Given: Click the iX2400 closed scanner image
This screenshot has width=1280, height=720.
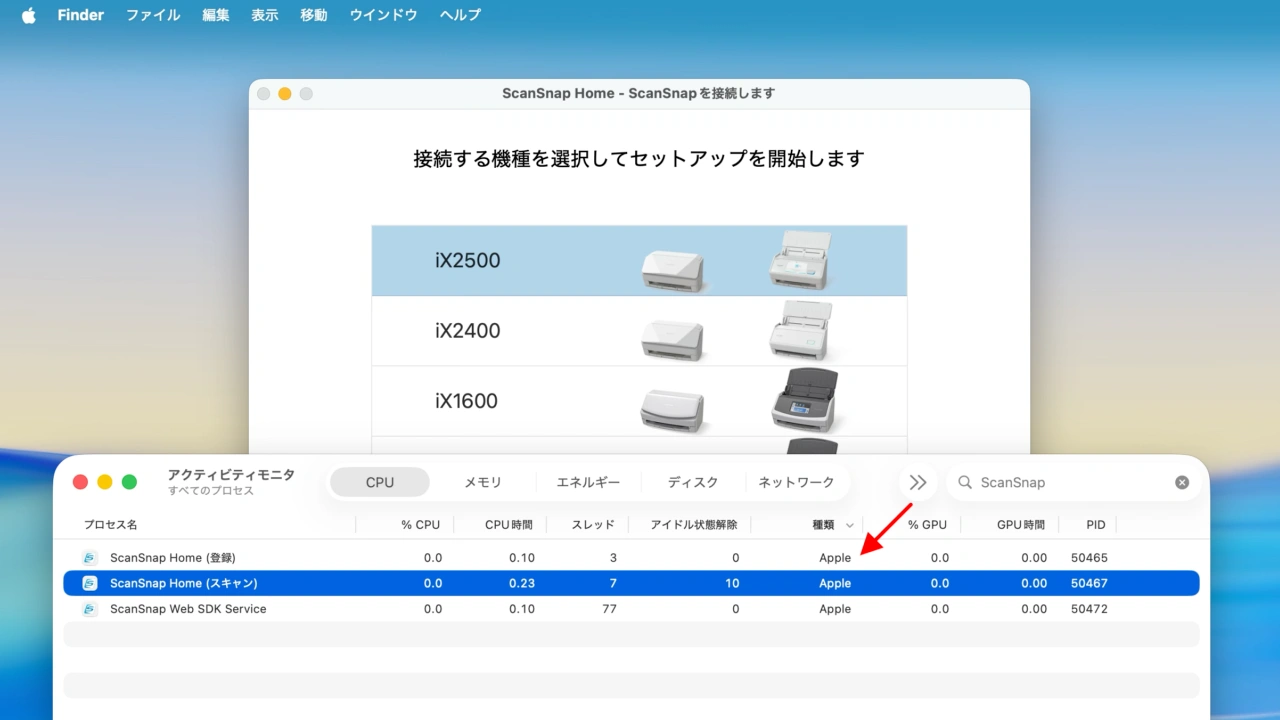Looking at the screenshot, I should (x=672, y=340).
